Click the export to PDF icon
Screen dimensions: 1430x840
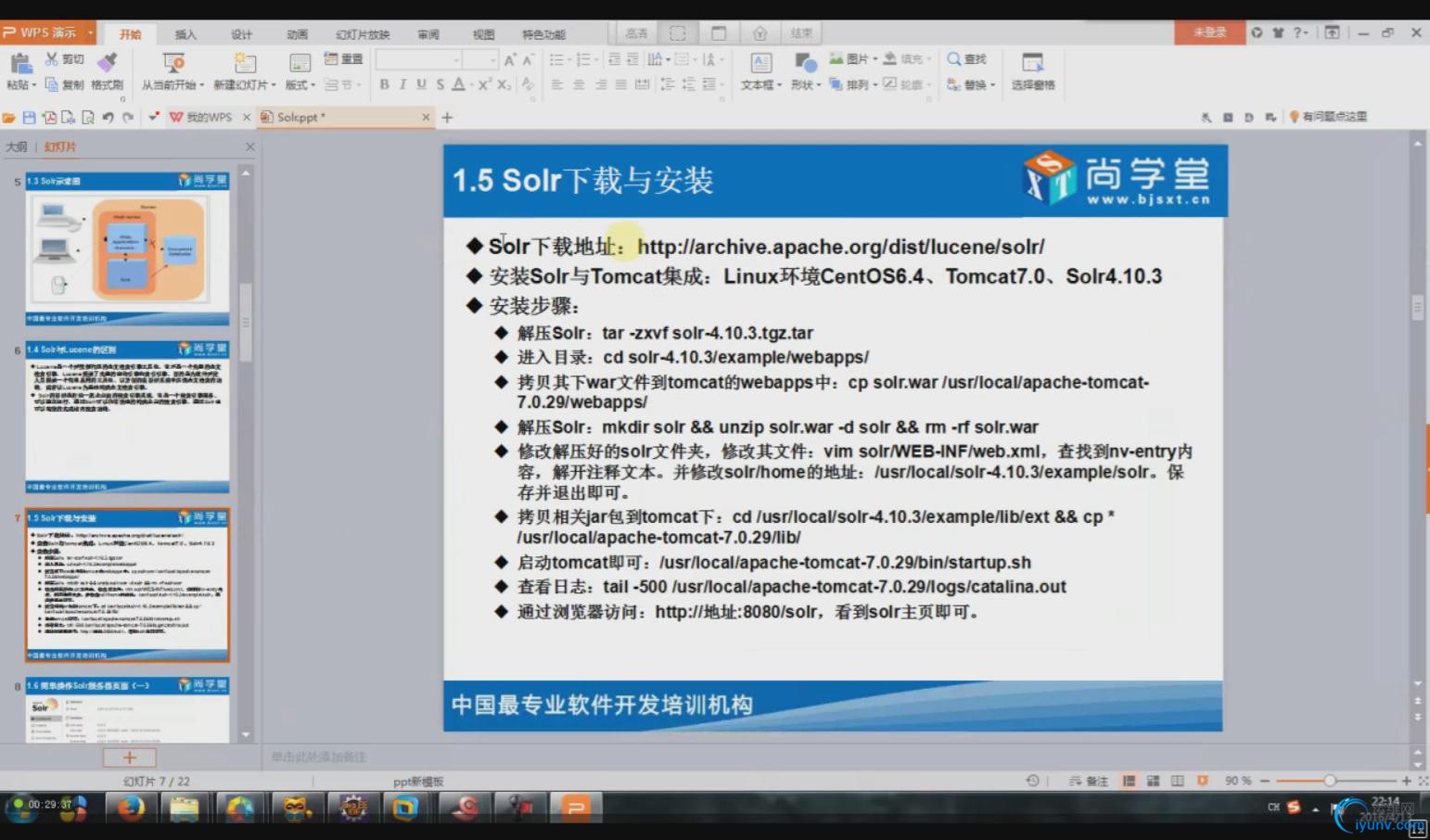coord(48,118)
